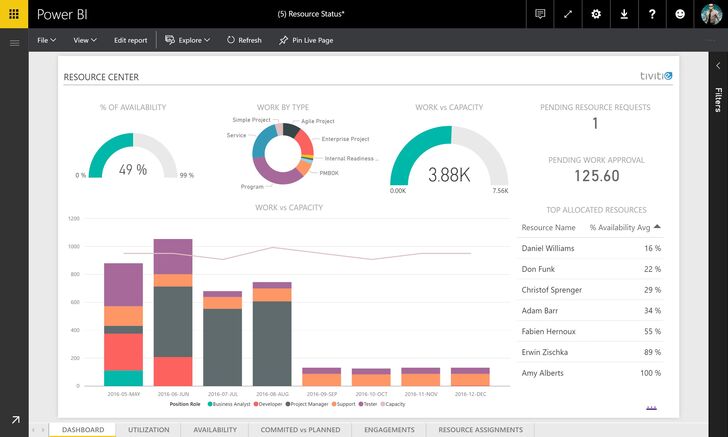Screen dimensions: 728x437
Task: Switch to the Utilization tab
Action: click(149, 430)
